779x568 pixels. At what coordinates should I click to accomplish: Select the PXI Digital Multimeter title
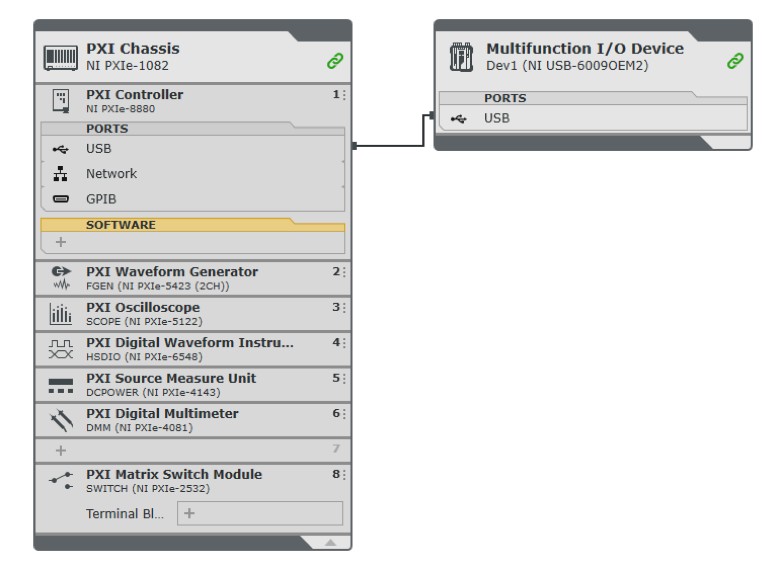tap(162, 414)
